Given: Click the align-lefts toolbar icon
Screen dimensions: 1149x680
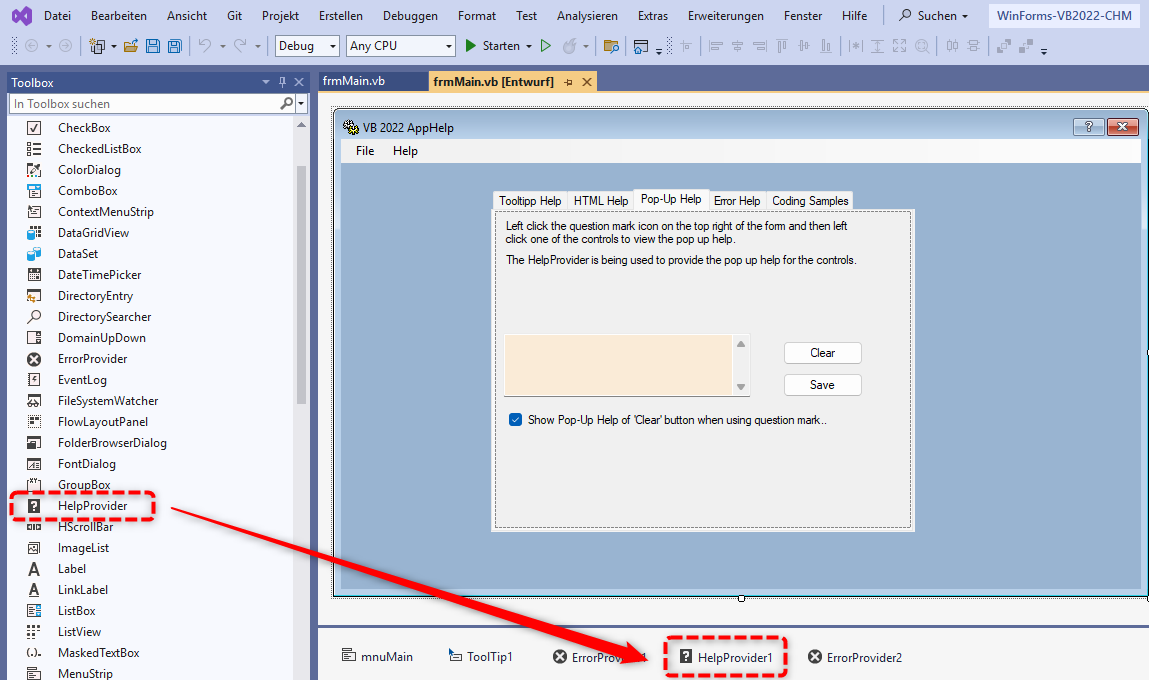Looking at the screenshot, I should pyautogui.click(x=715, y=45).
